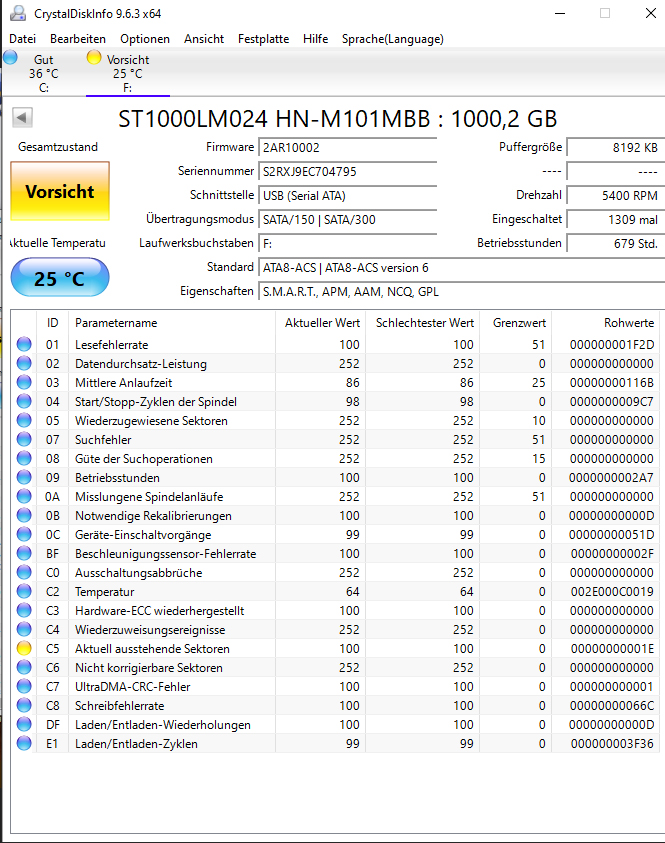665x843 pixels.
Task: Click the Rohwerte column header
Action: [x=605, y=323]
